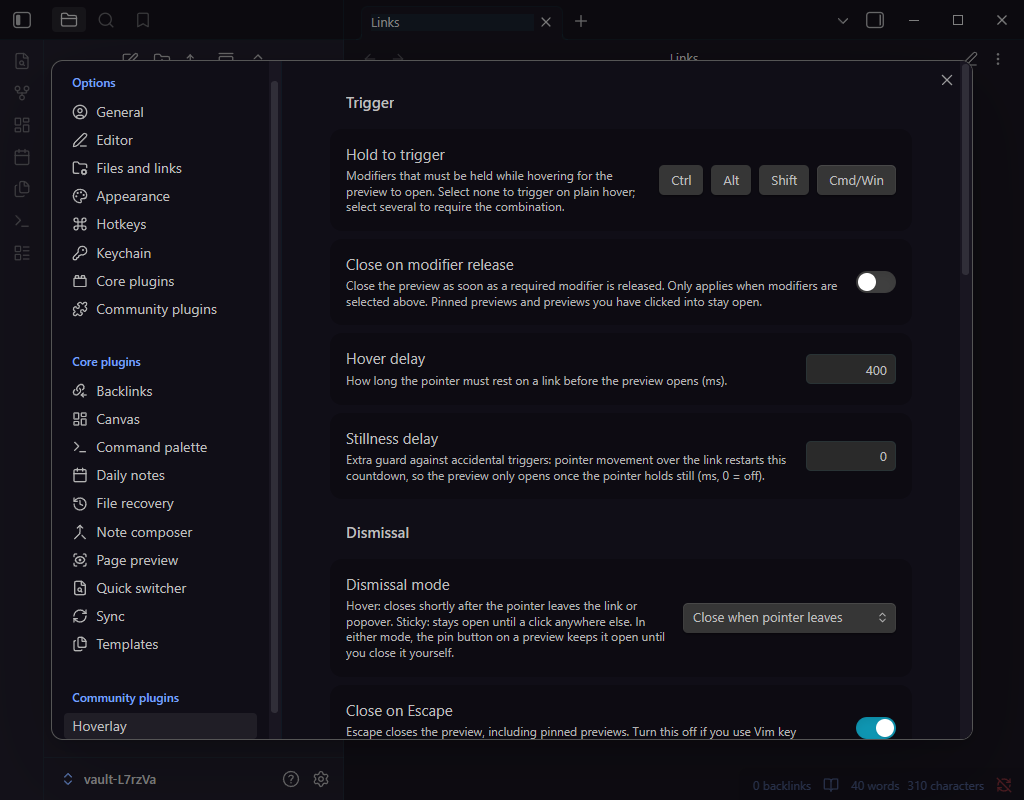Open Command palette plugin settings

161,447
